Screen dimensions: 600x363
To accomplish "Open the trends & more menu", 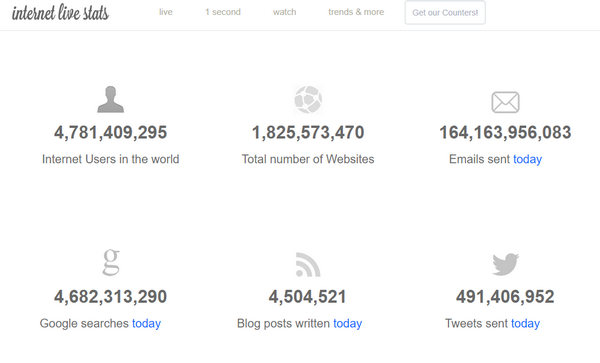I will 356,12.
